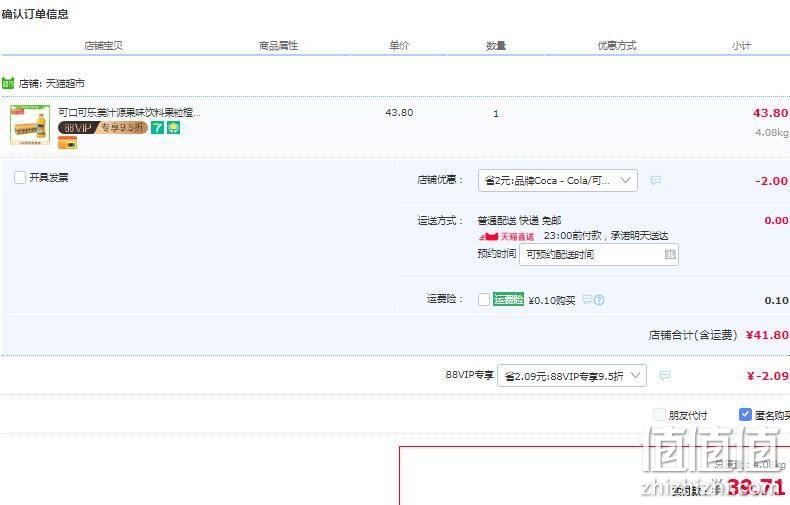Click the -2.00 store discount amount
The width and height of the screenshot is (790, 505).
click(x=771, y=181)
